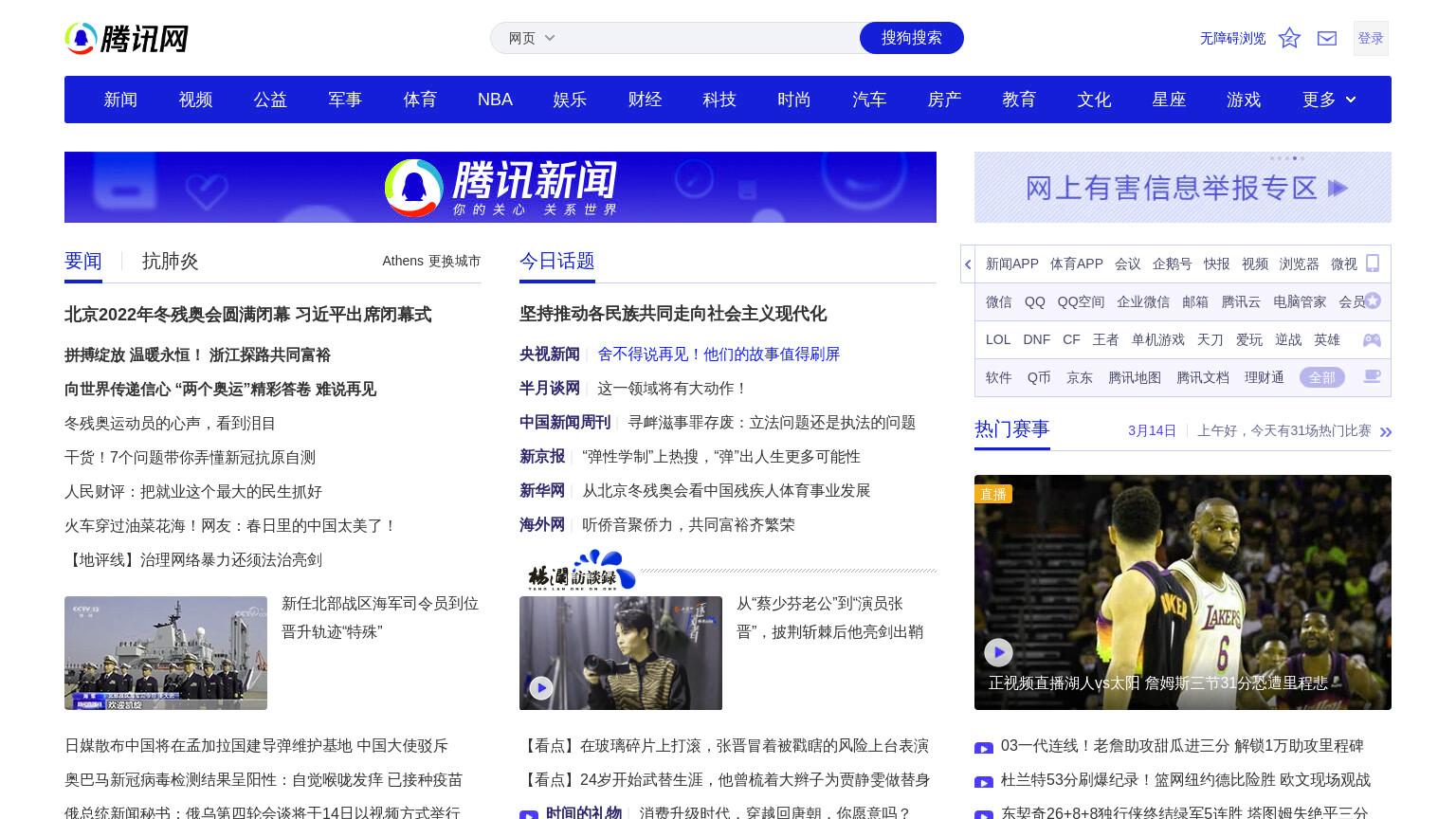1456x819 pixels.
Task: Switch to the 抗肺炎 tab
Action: click(171, 261)
